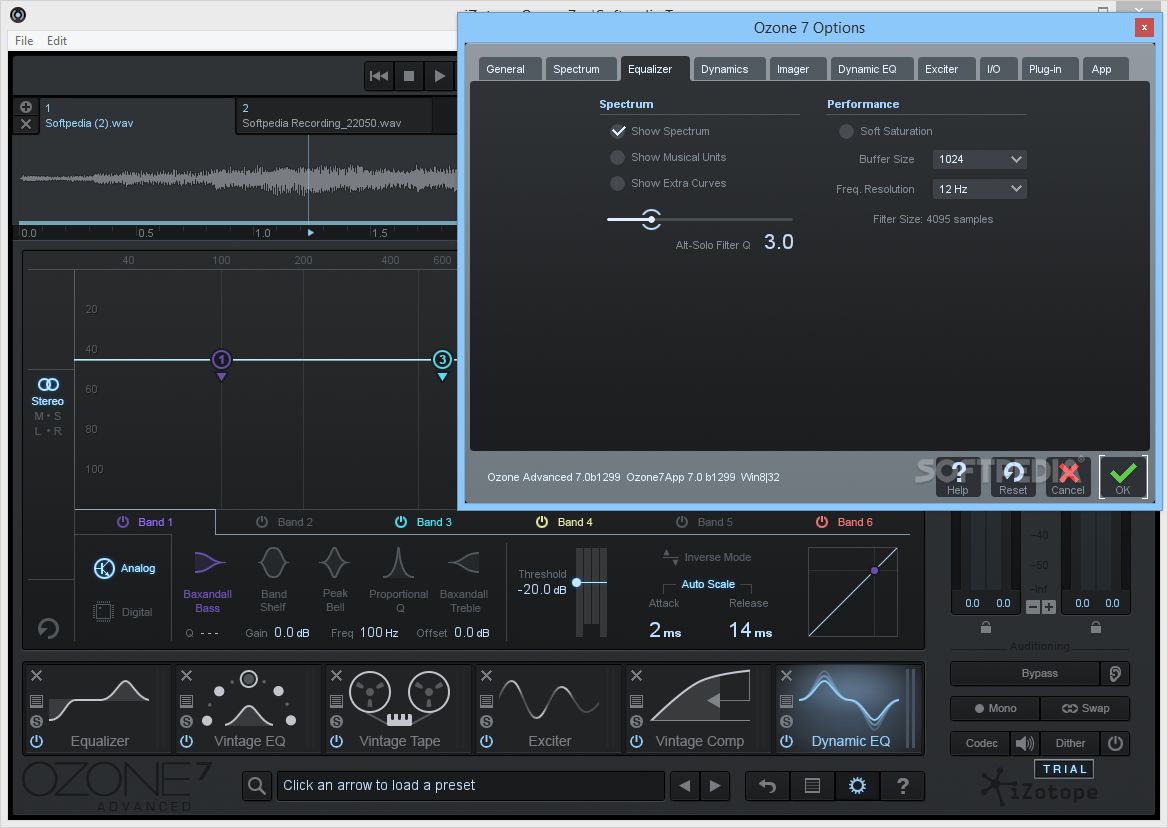The width and height of the screenshot is (1168, 828).
Task: Click the play transport button
Action: 439,76
